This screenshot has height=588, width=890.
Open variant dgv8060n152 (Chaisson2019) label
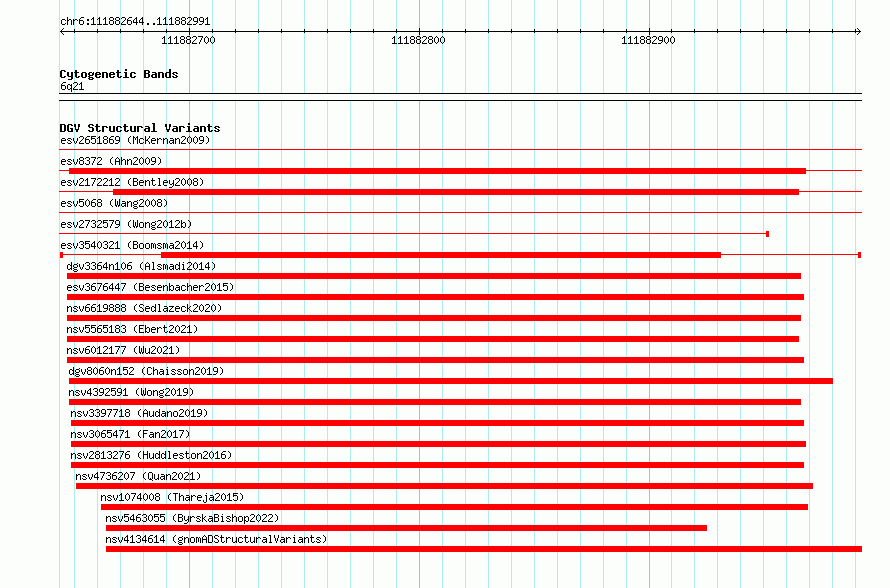pyautogui.click(x=146, y=371)
